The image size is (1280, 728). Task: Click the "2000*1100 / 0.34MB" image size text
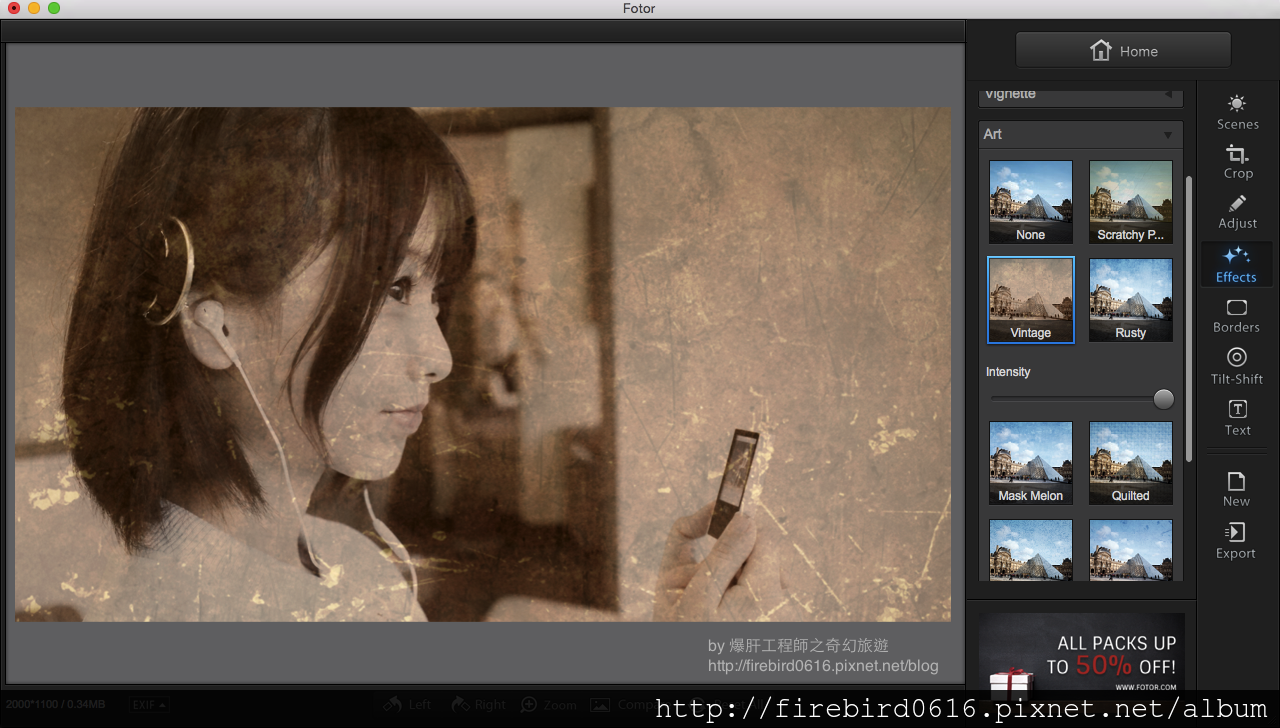click(56, 705)
